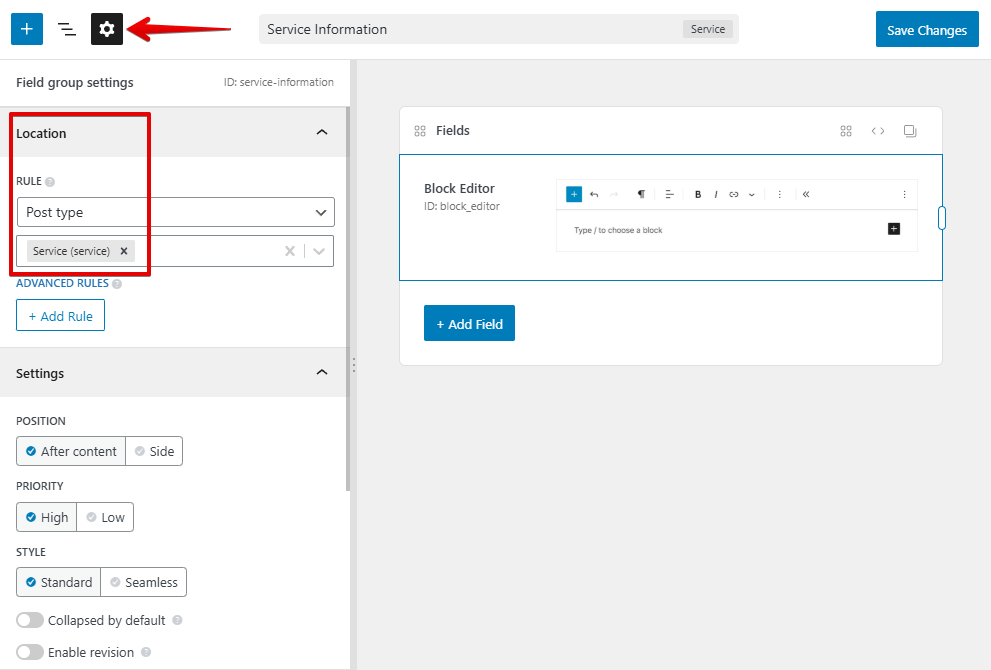Viewport: 991px width, 670px height.
Task: Click Save Changes button
Action: click(927, 29)
